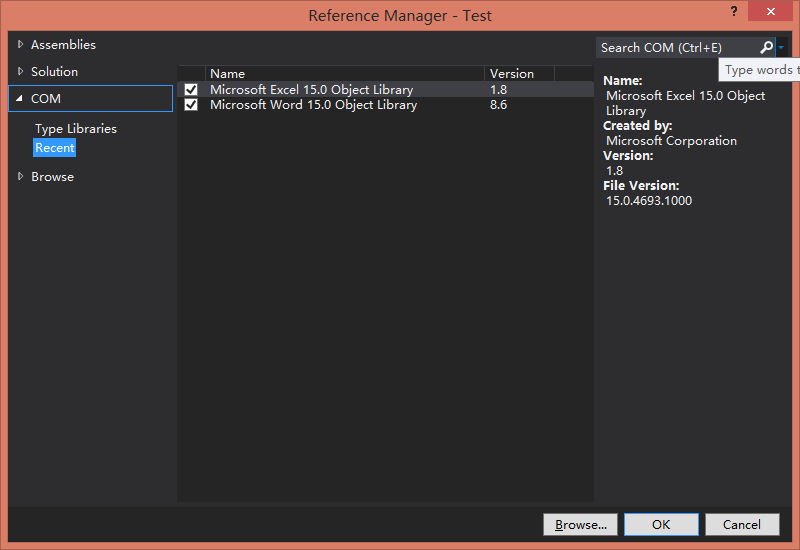Select Microsoft Word 15.0 Object Library row
800x550 pixels.
pos(386,105)
